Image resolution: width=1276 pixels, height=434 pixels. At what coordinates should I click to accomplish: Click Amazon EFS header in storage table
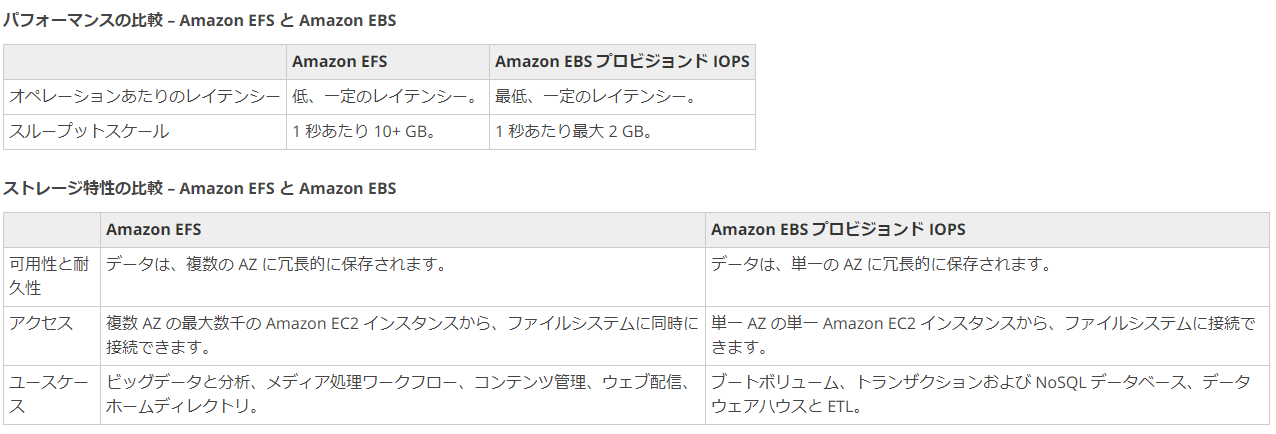tap(153, 230)
